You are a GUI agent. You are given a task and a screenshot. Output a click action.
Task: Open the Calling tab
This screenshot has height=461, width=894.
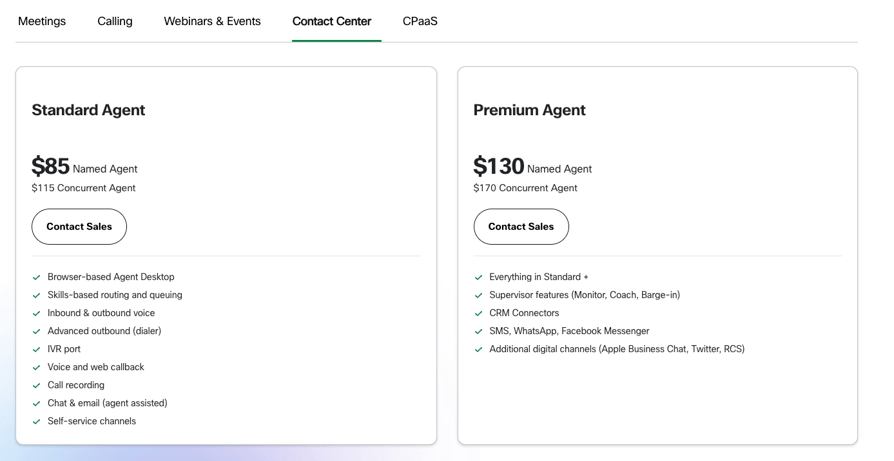pyautogui.click(x=115, y=21)
